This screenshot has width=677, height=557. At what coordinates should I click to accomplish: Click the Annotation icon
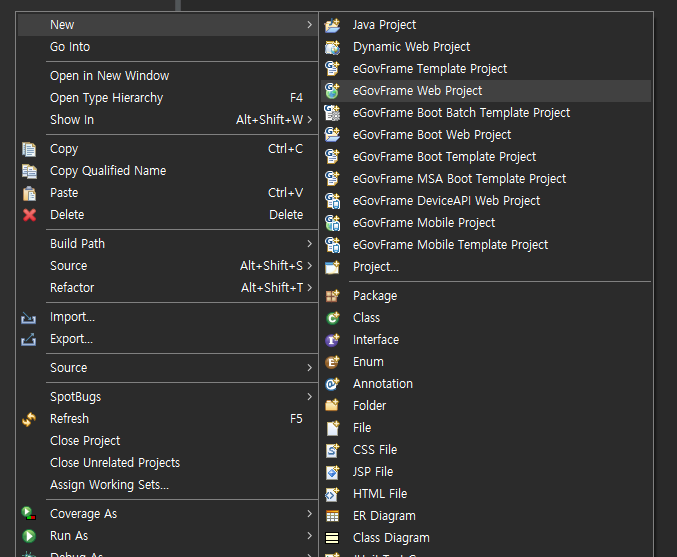pos(332,384)
